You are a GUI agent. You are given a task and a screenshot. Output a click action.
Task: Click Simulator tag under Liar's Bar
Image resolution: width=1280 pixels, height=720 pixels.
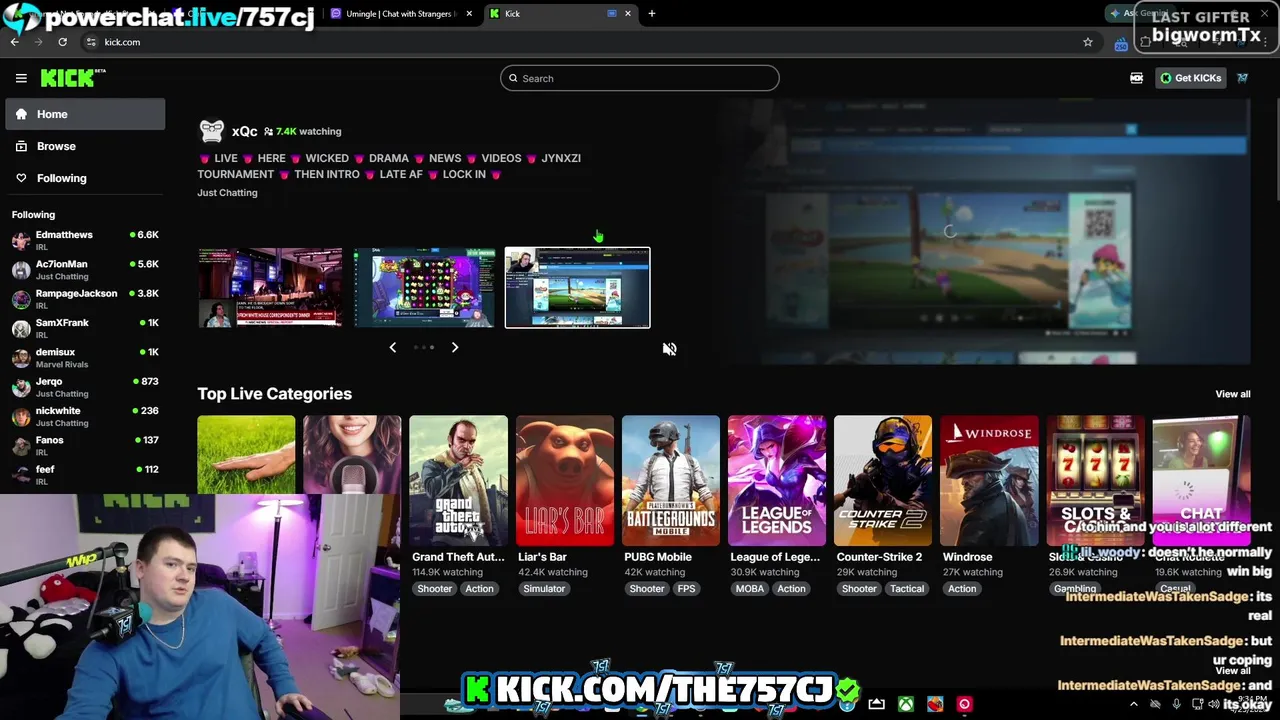pyautogui.click(x=544, y=589)
